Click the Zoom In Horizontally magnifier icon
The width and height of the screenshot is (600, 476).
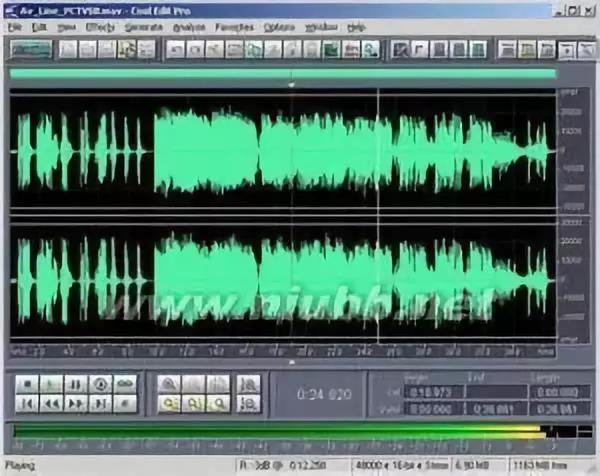click(x=166, y=383)
